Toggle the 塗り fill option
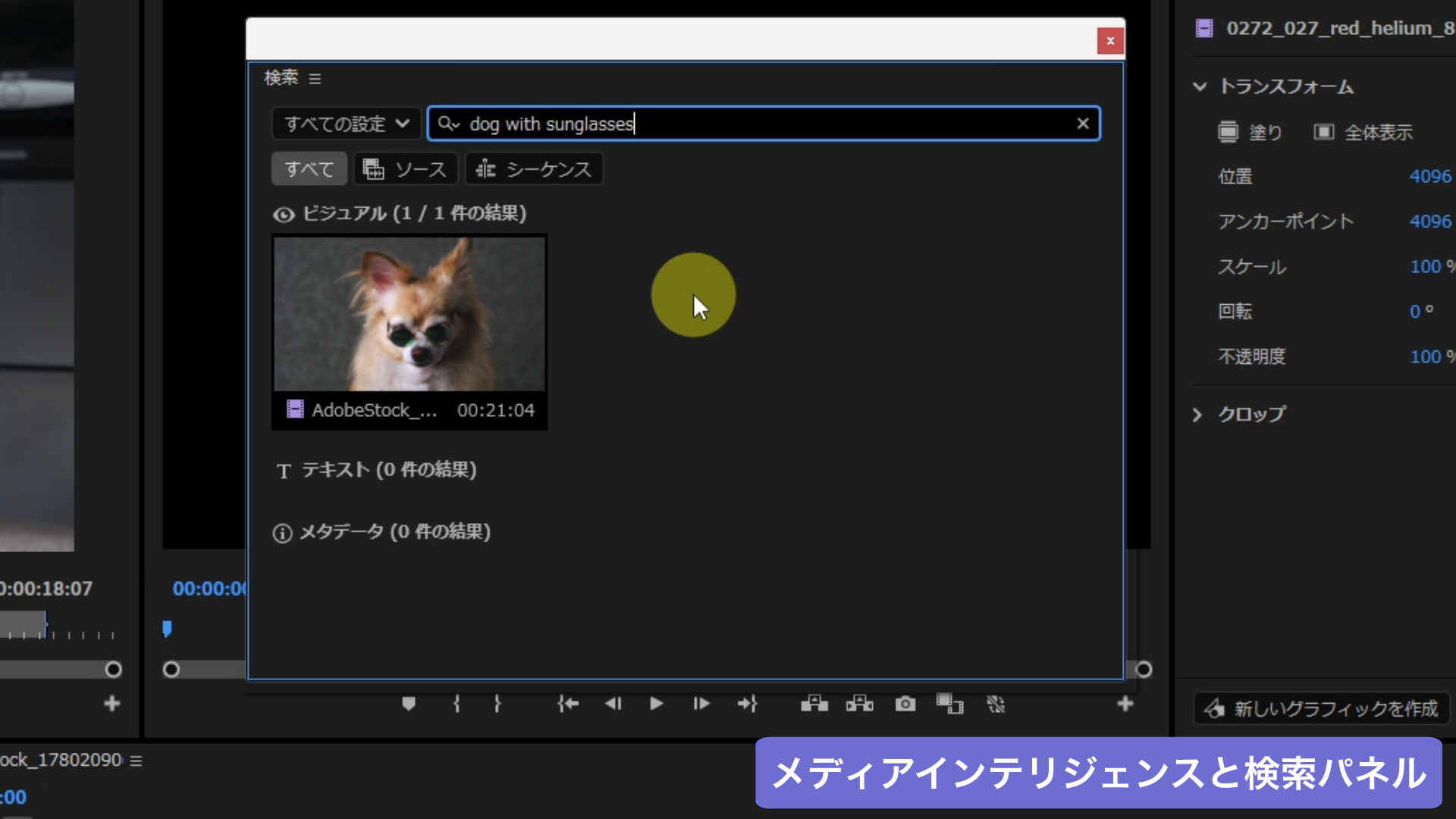 1228,132
